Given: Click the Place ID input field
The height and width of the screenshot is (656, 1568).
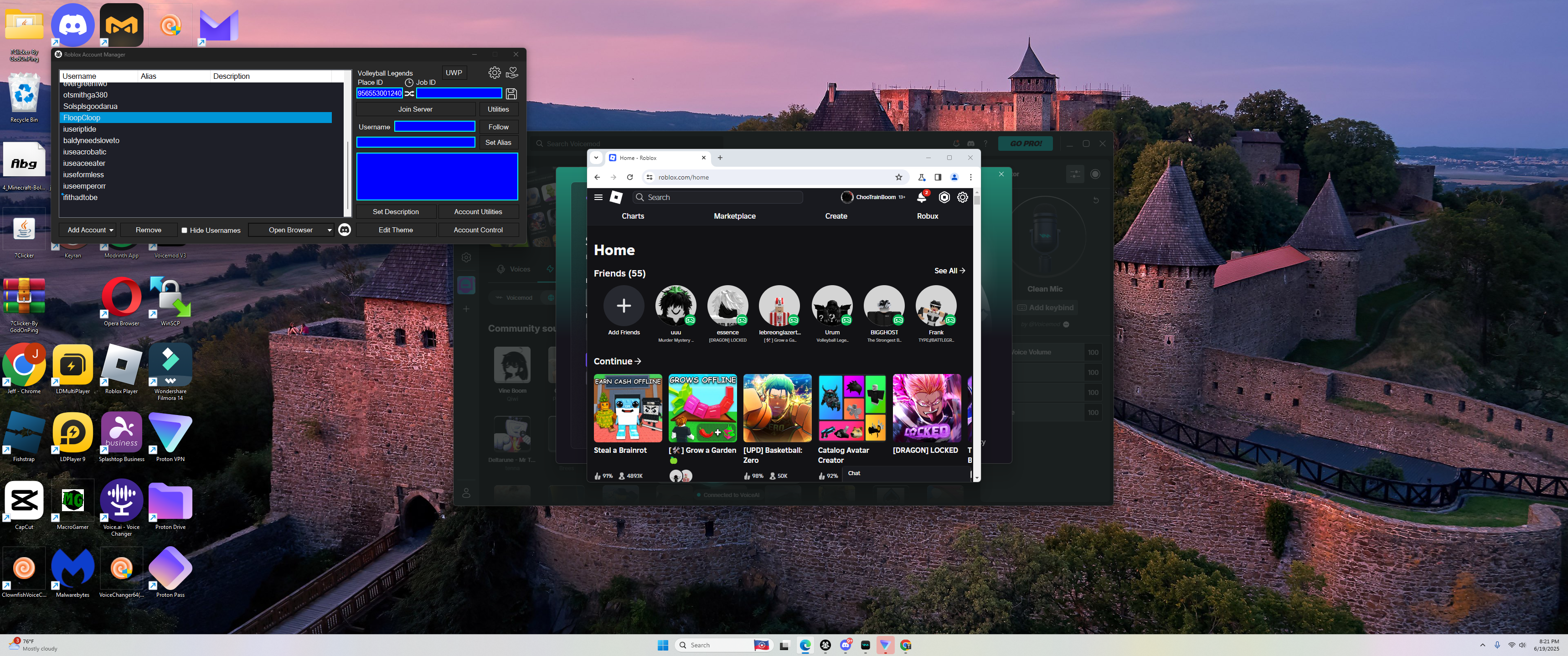Looking at the screenshot, I should coord(379,94).
